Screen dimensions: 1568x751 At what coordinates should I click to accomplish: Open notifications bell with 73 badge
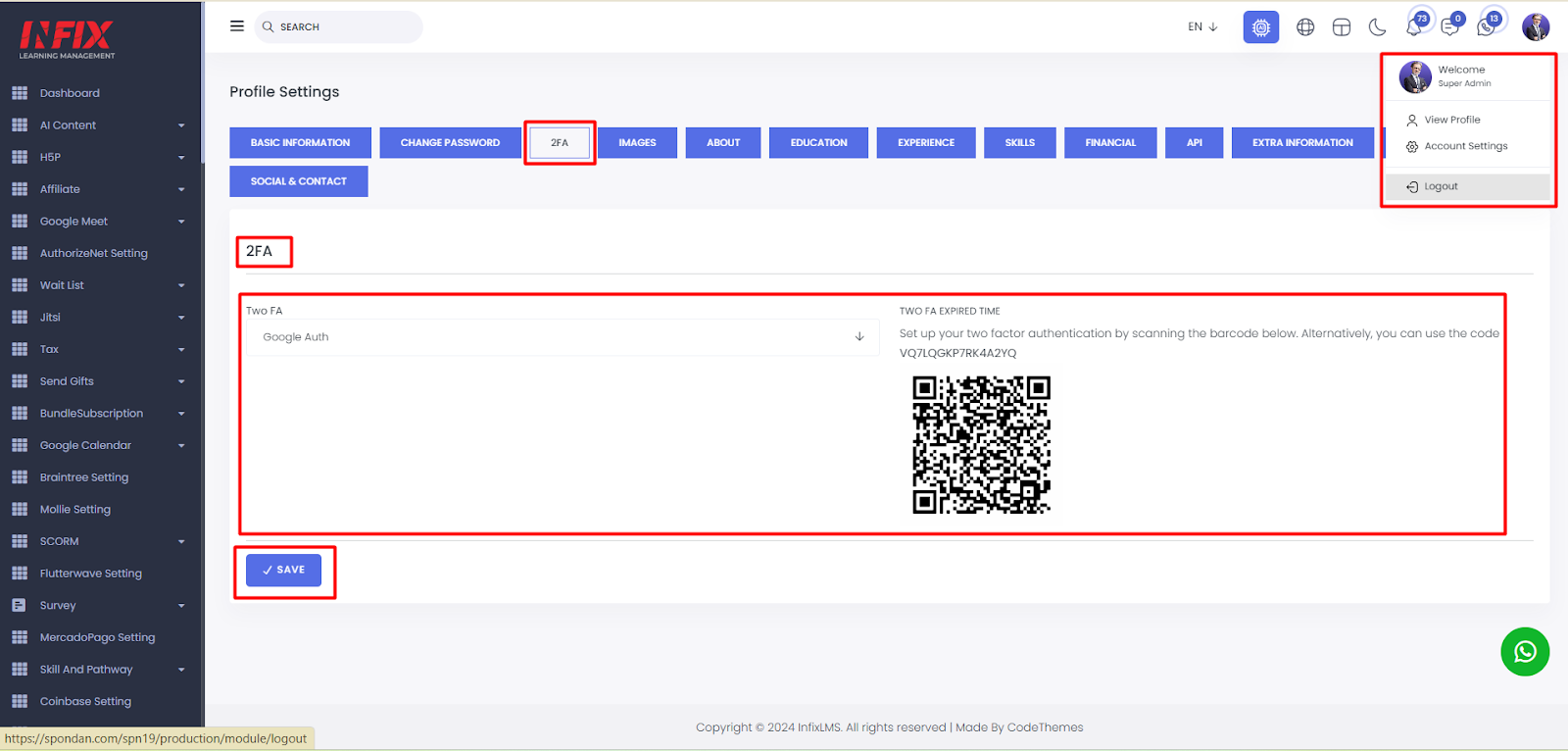(x=1415, y=25)
